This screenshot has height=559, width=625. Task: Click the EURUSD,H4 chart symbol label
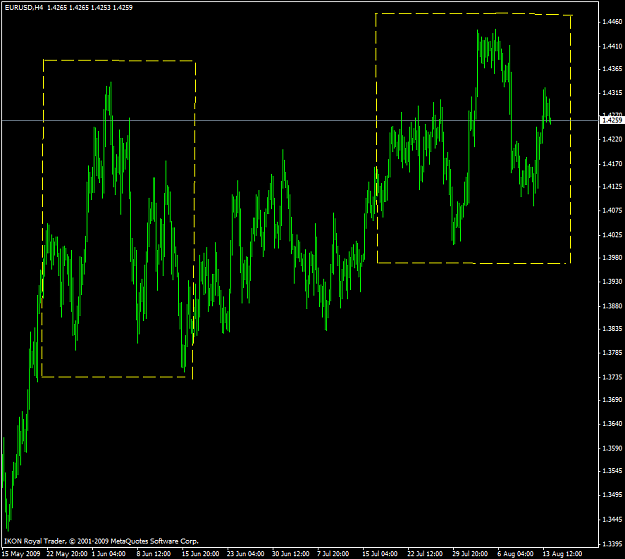click(x=24, y=8)
